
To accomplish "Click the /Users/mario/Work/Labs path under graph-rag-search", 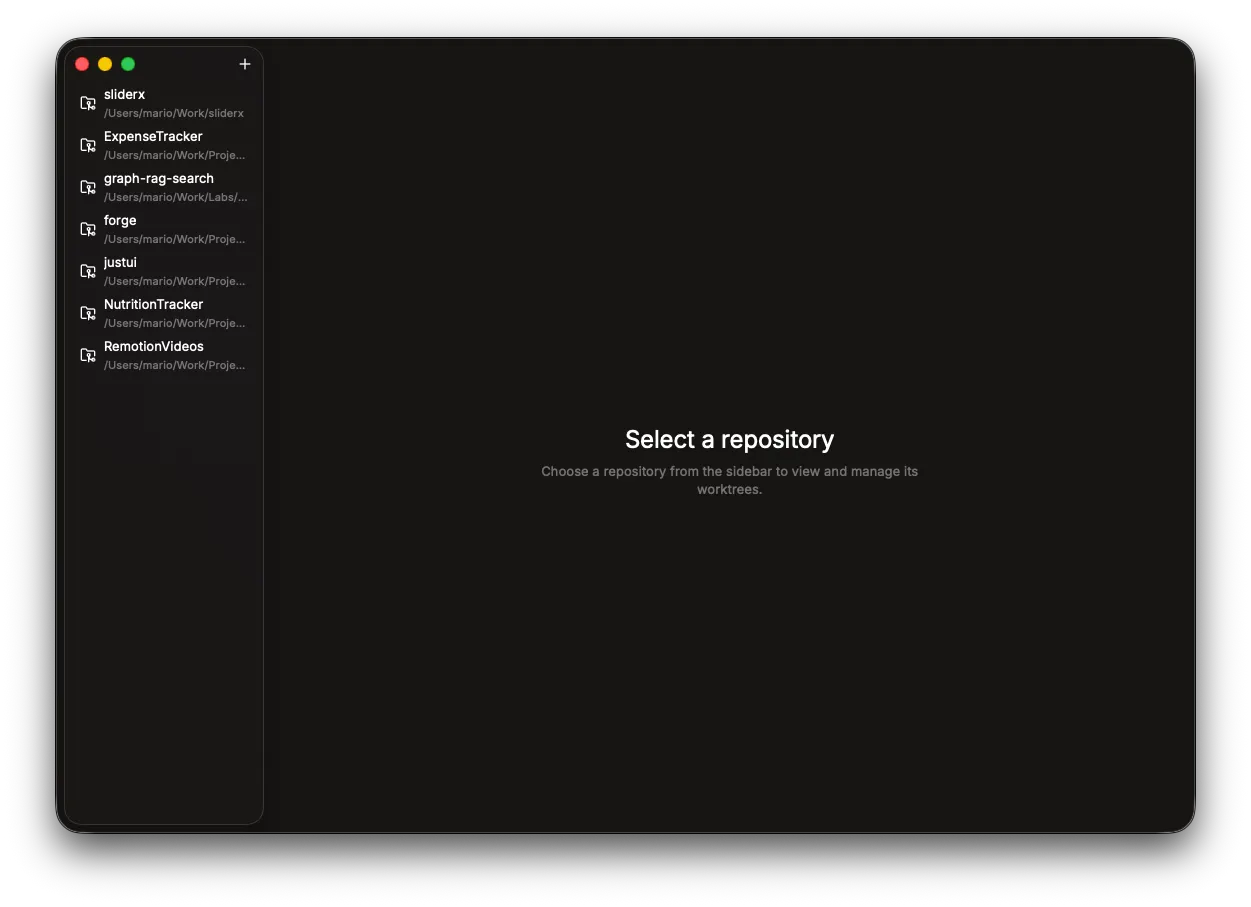I will click(176, 197).
